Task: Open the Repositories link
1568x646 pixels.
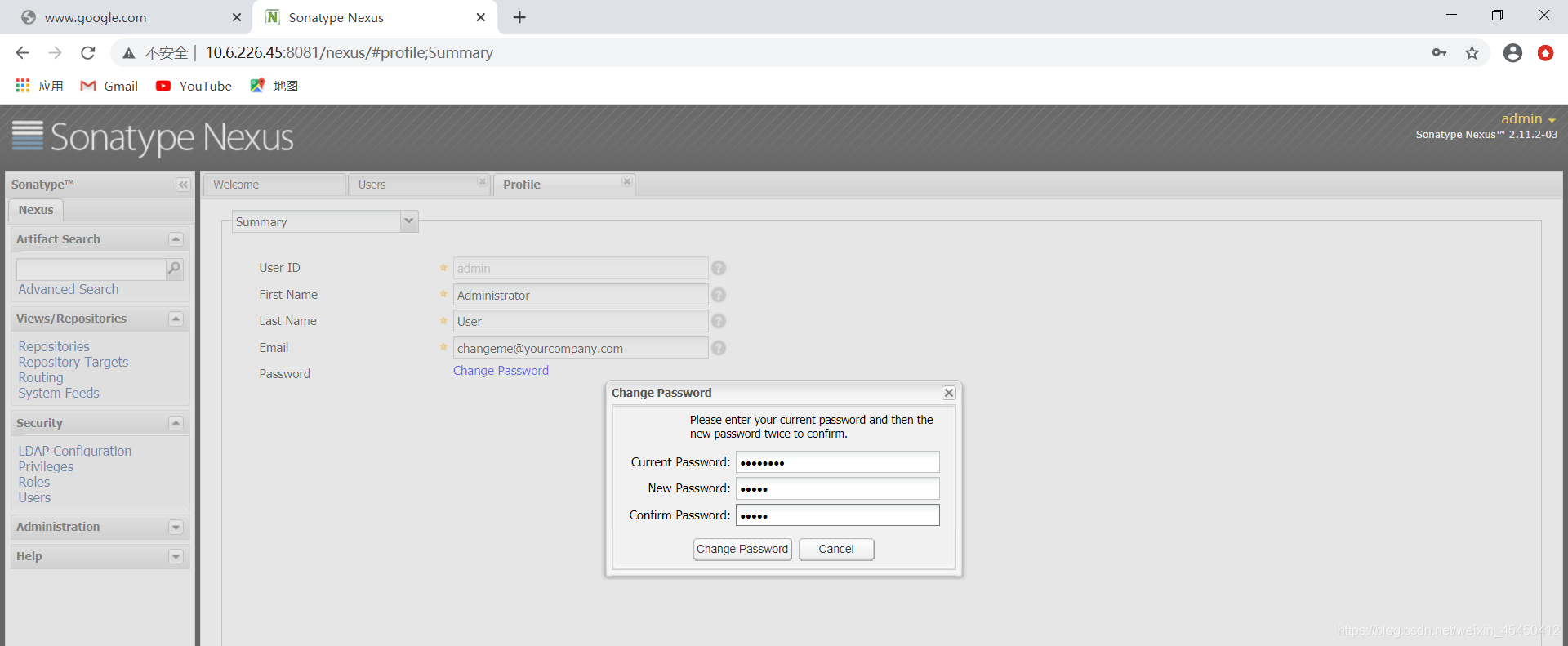Action: click(54, 346)
